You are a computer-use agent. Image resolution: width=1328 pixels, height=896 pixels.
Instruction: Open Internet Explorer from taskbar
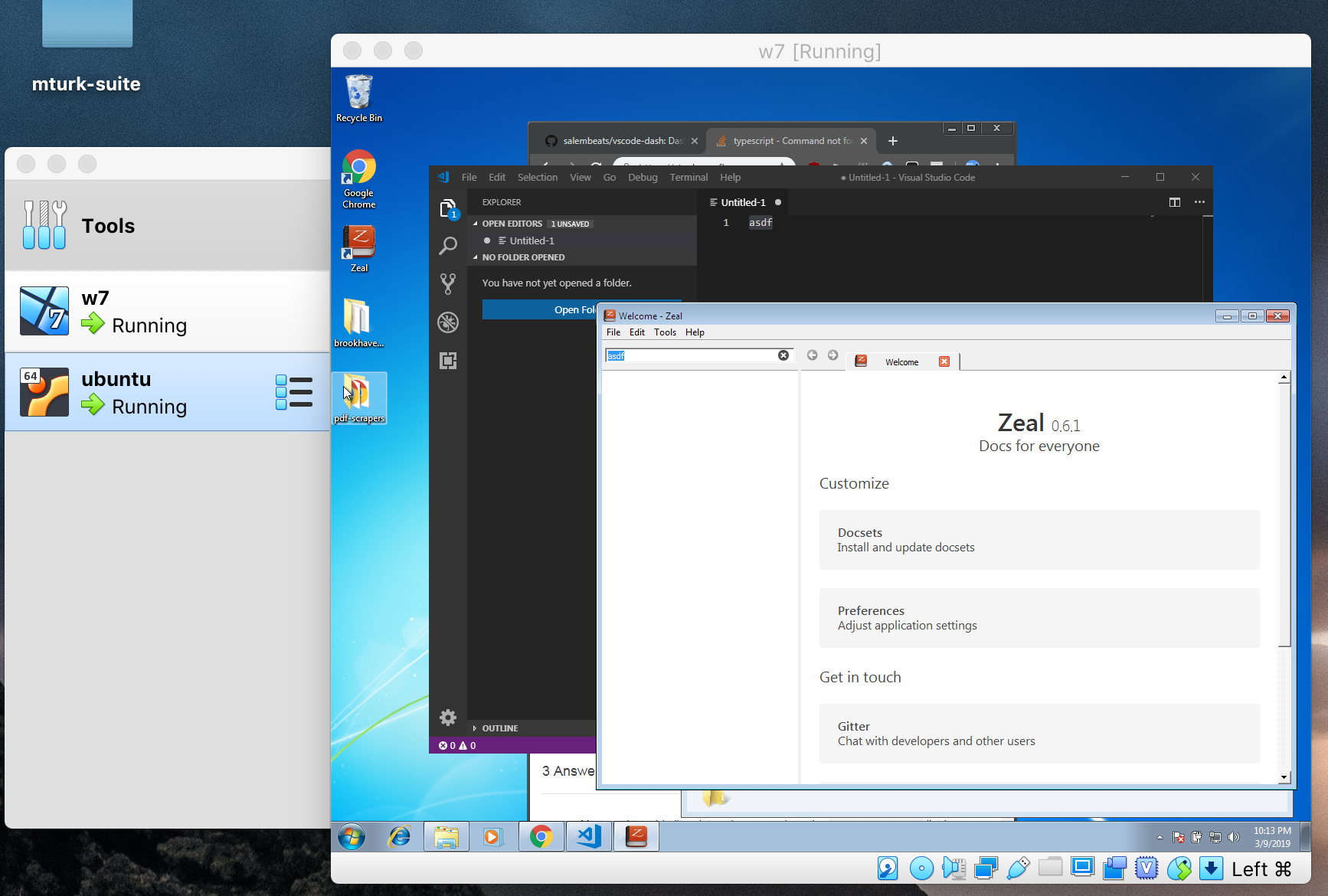pyautogui.click(x=399, y=837)
